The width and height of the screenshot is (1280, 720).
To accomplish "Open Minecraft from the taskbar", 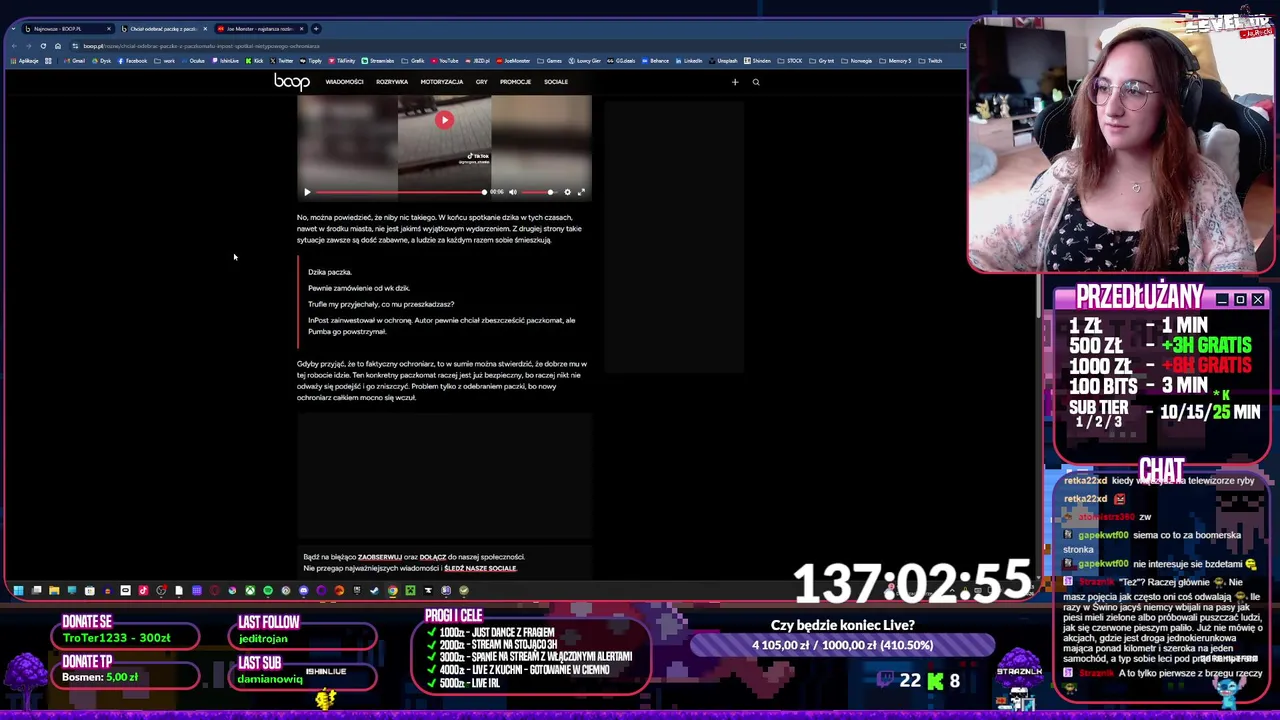I will coord(410,590).
